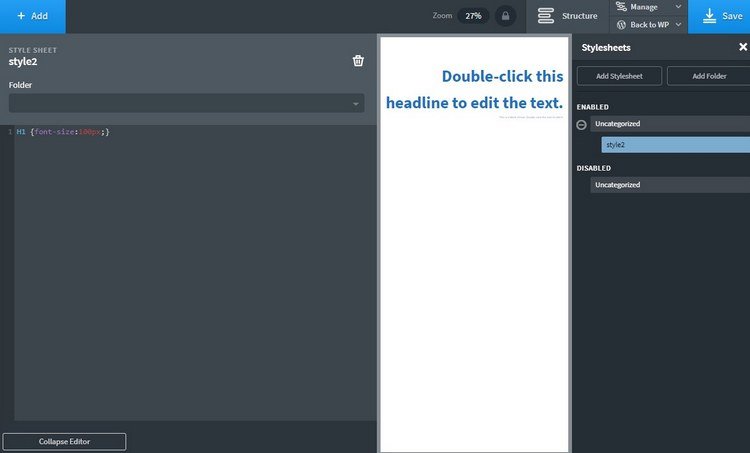Click Add Stylesheet button
This screenshot has height=453, width=750.
click(618, 76)
